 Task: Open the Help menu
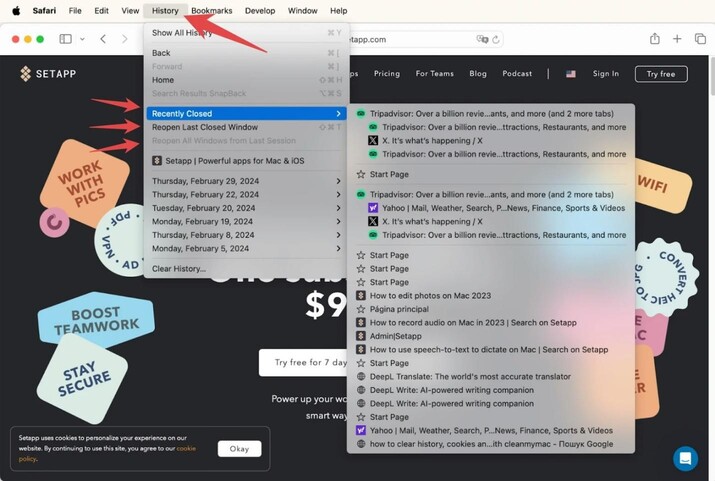coord(338,10)
